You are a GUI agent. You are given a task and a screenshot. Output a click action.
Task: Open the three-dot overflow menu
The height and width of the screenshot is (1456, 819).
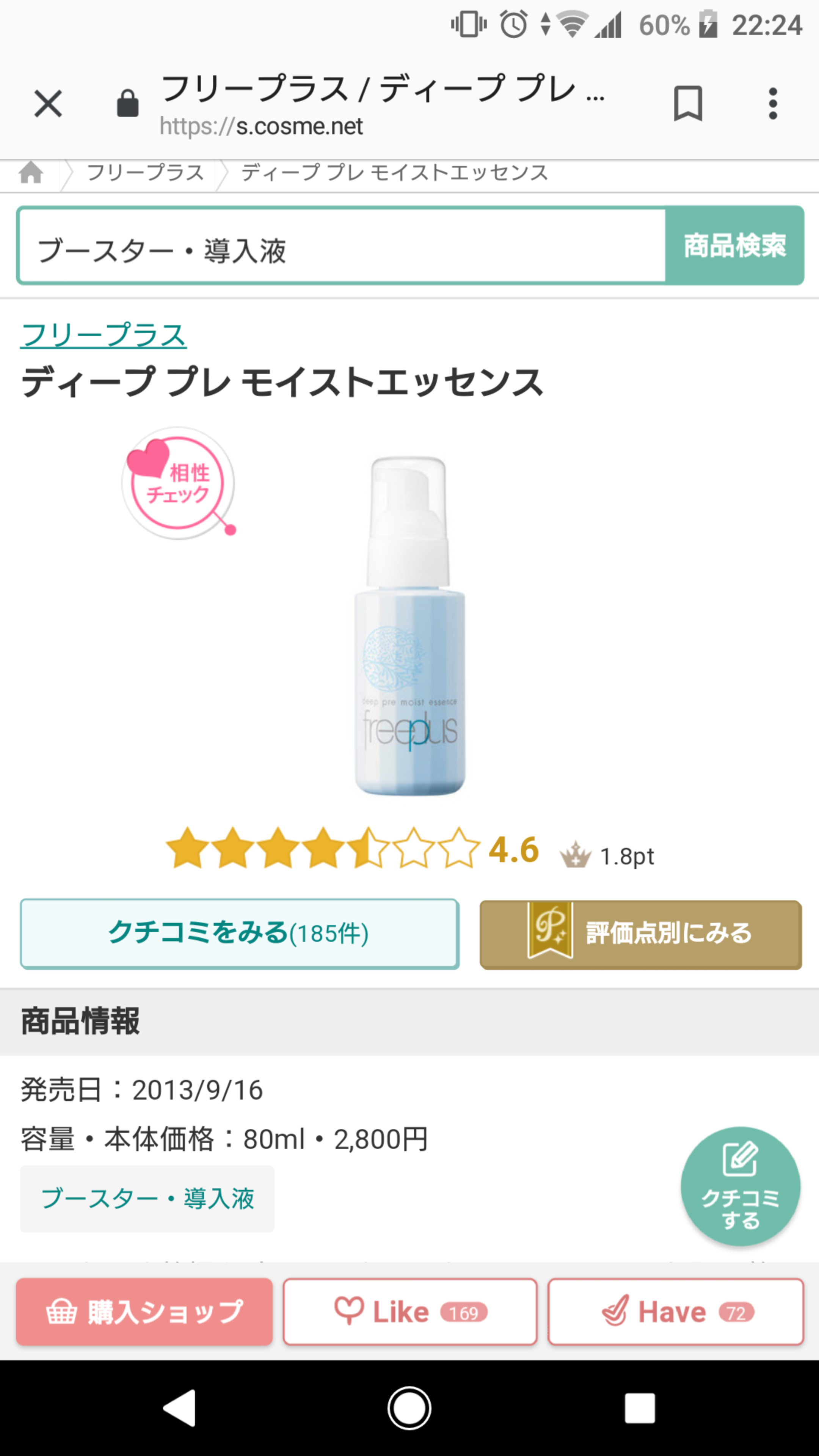[x=773, y=104]
